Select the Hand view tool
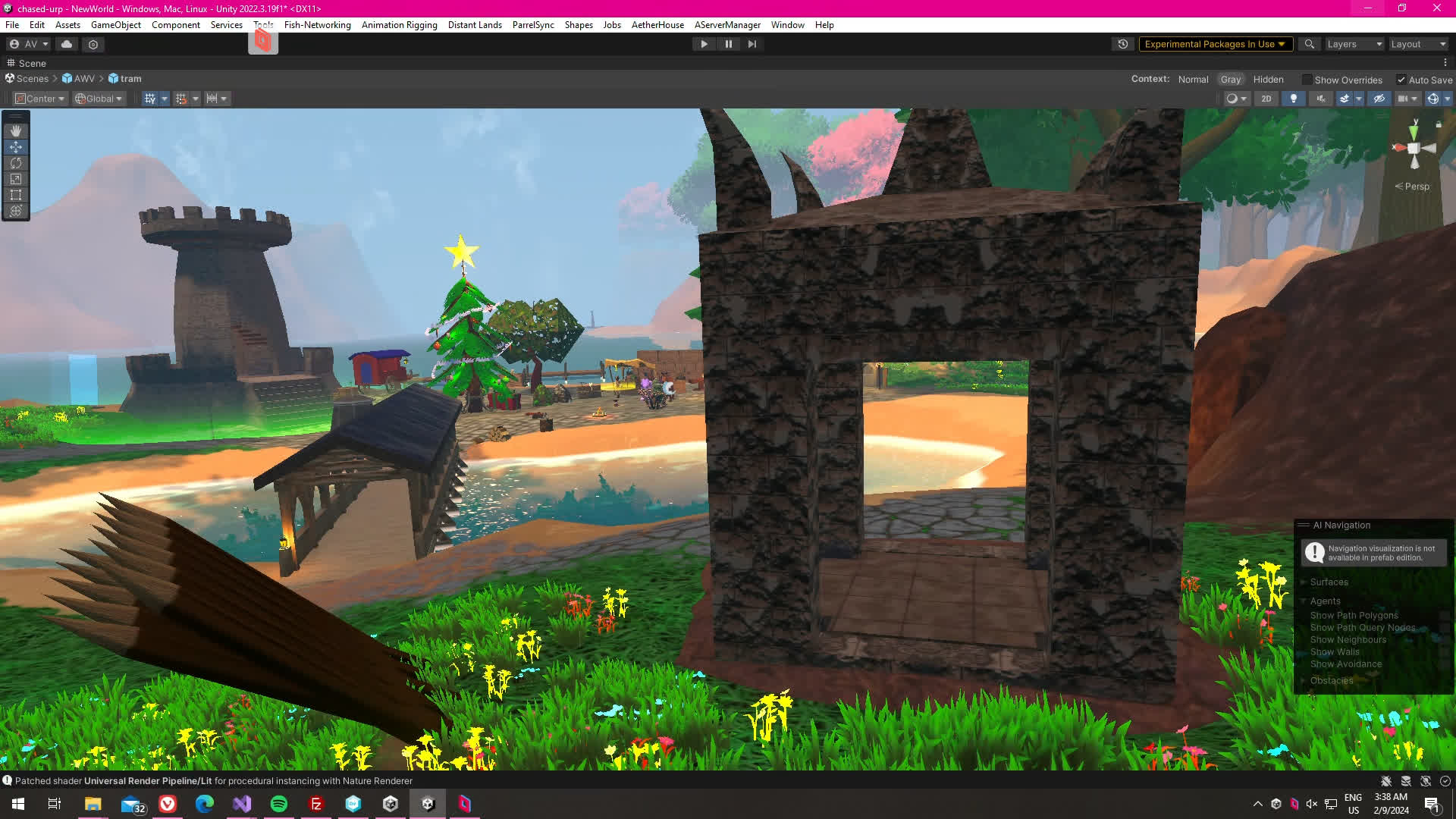This screenshot has width=1456, height=819. (x=15, y=130)
